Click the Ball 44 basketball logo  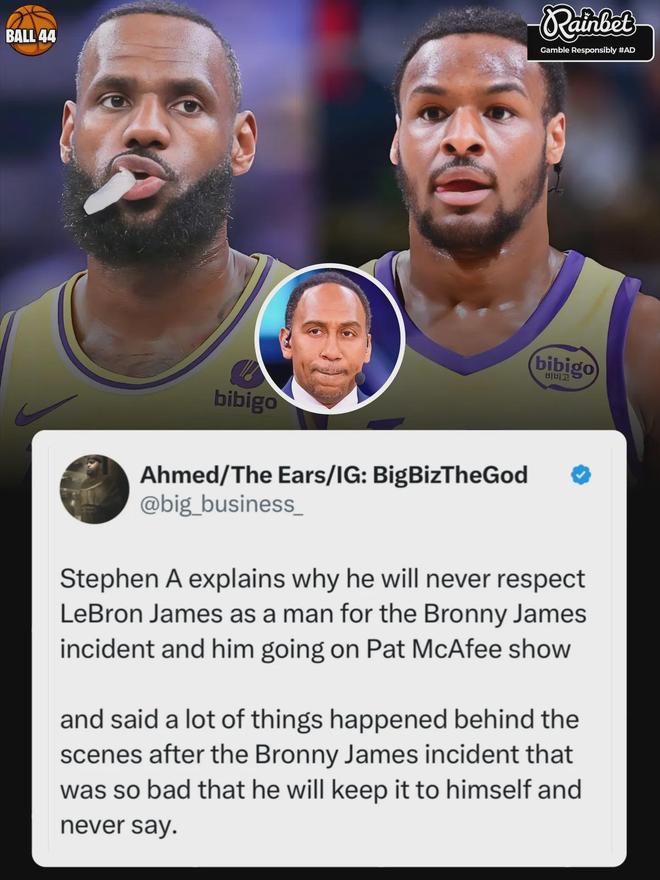tap(31, 30)
